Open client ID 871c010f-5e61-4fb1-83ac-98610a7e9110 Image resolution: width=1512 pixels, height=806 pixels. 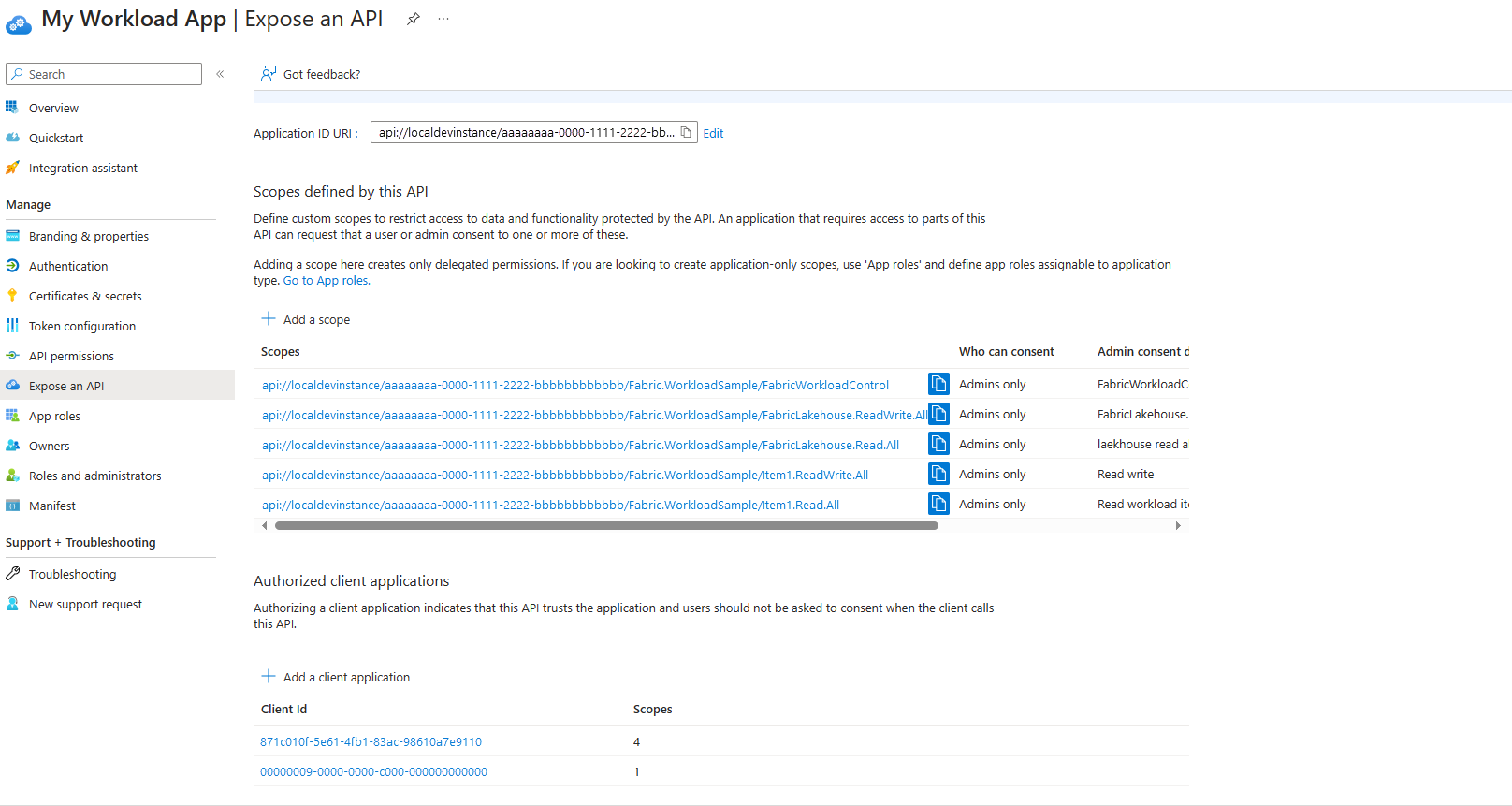[x=371, y=742]
